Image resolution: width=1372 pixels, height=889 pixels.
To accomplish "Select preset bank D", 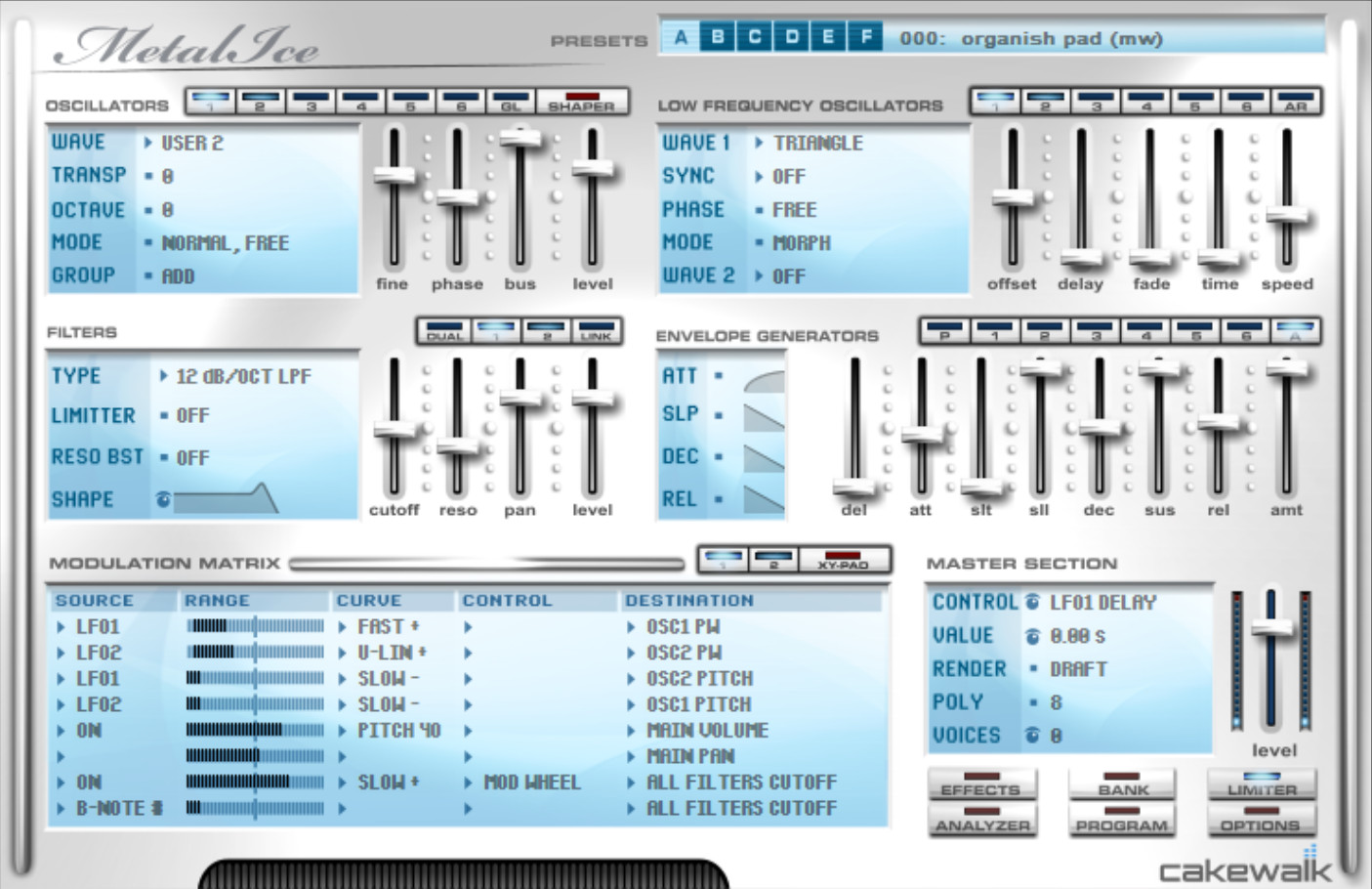I will [x=792, y=38].
